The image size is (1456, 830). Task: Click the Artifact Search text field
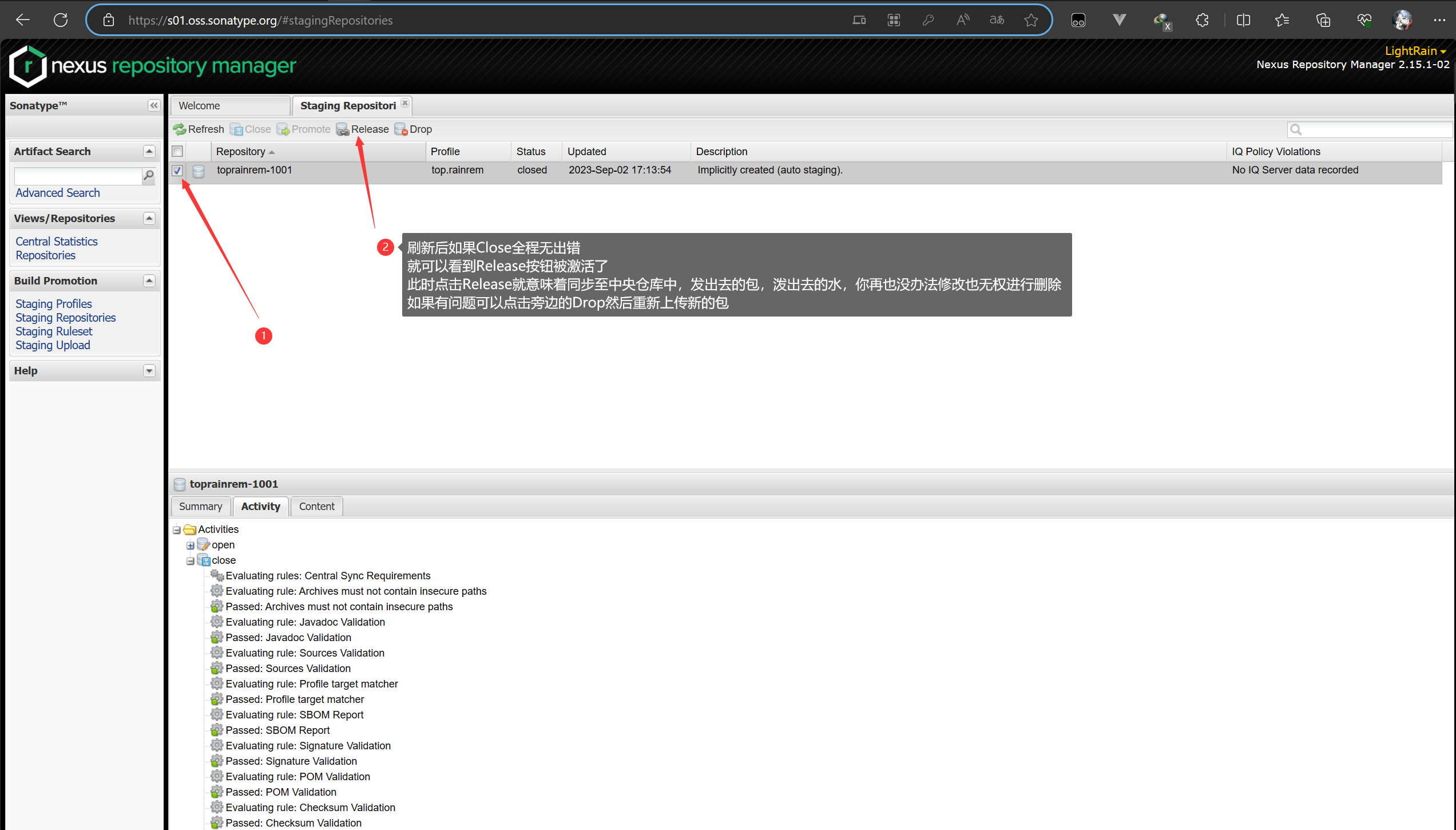pos(77,176)
